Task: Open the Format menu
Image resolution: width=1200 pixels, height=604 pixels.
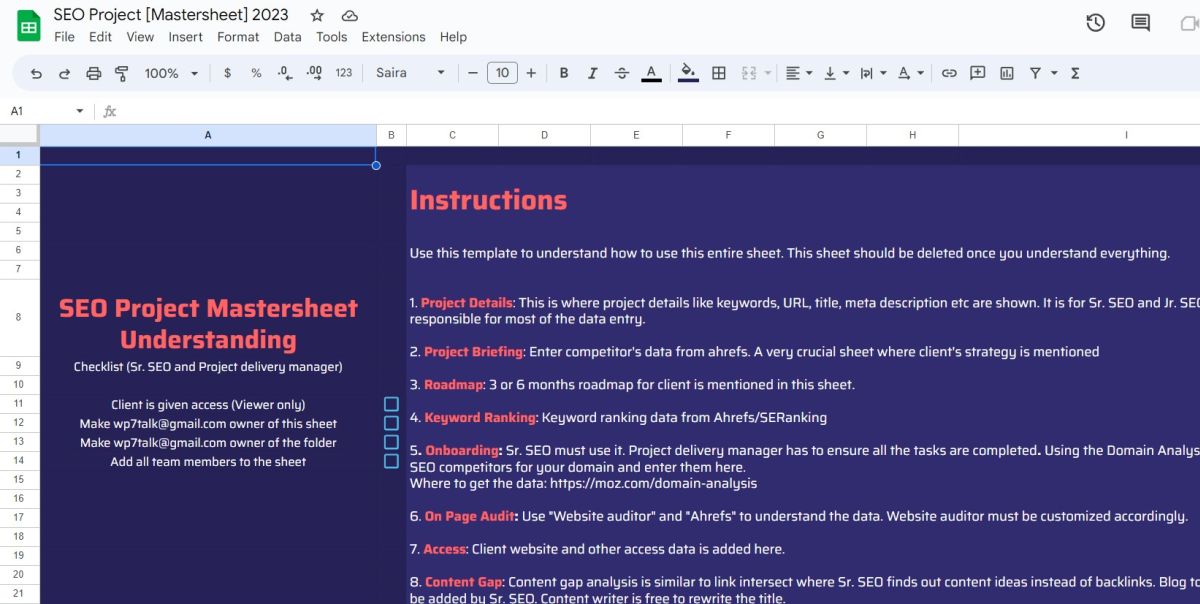Action: click(x=238, y=37)
